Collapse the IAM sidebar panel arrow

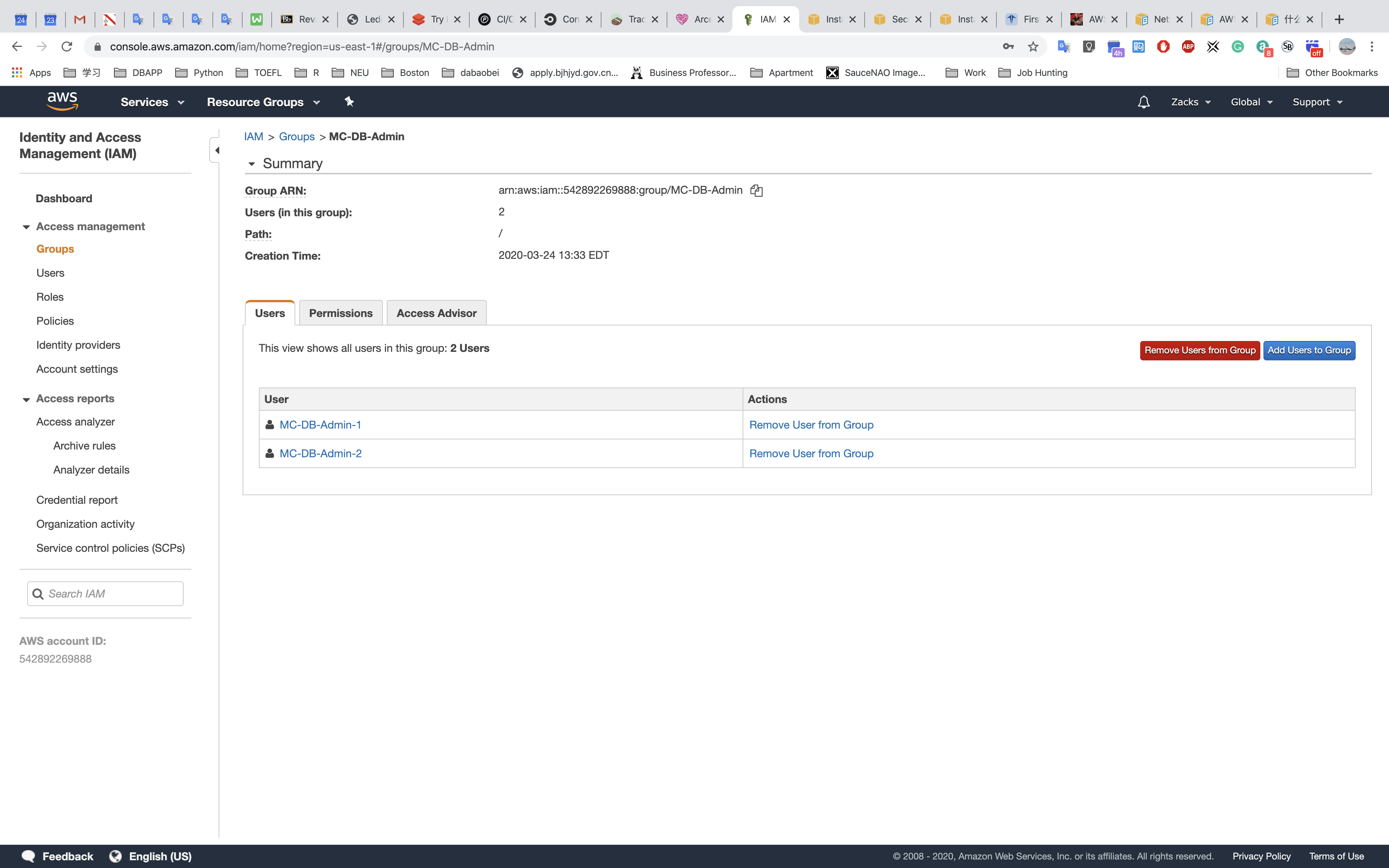(x=216, y=150)
